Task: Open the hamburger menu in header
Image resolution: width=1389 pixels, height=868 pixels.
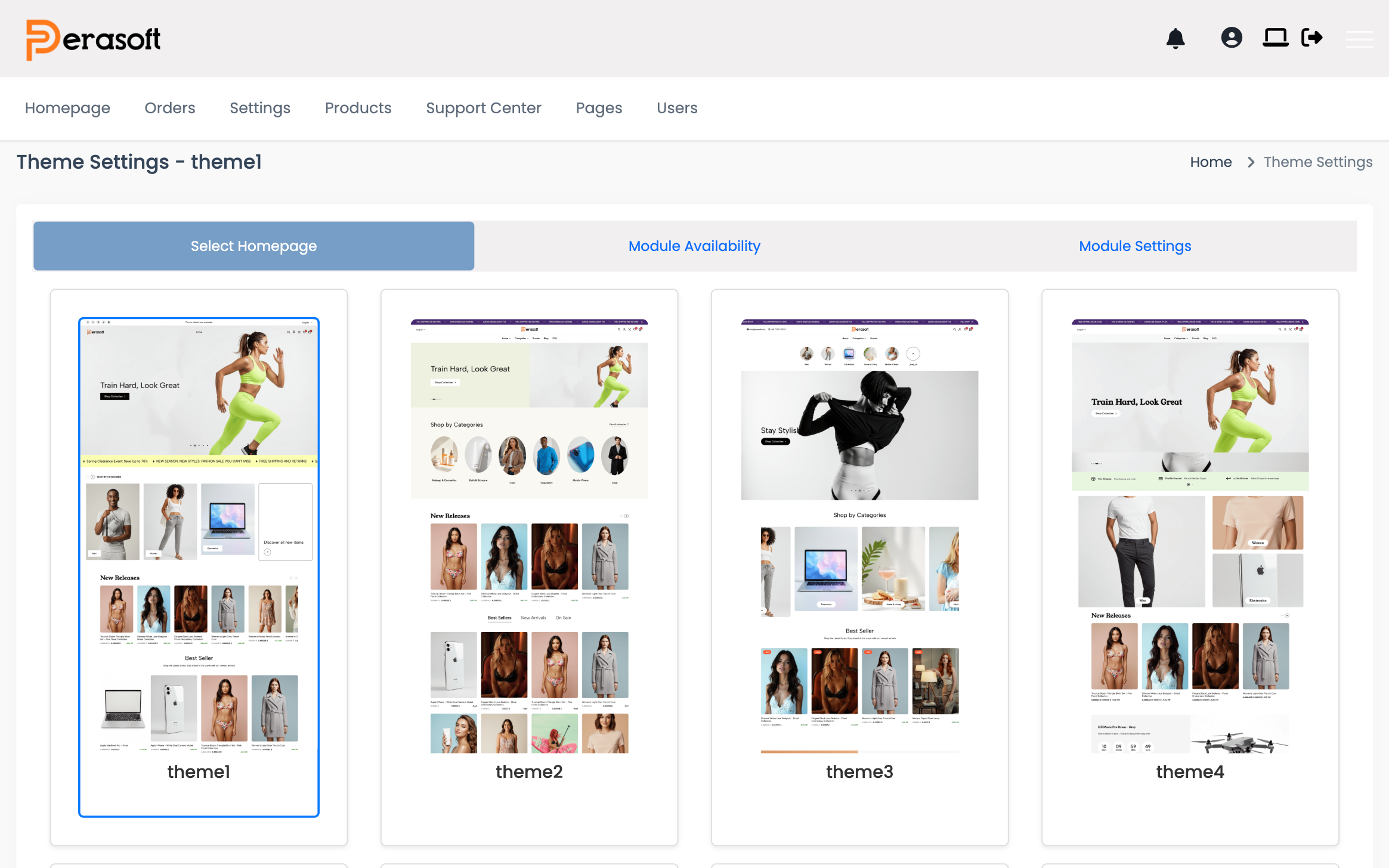Action: click(1359, 39)
